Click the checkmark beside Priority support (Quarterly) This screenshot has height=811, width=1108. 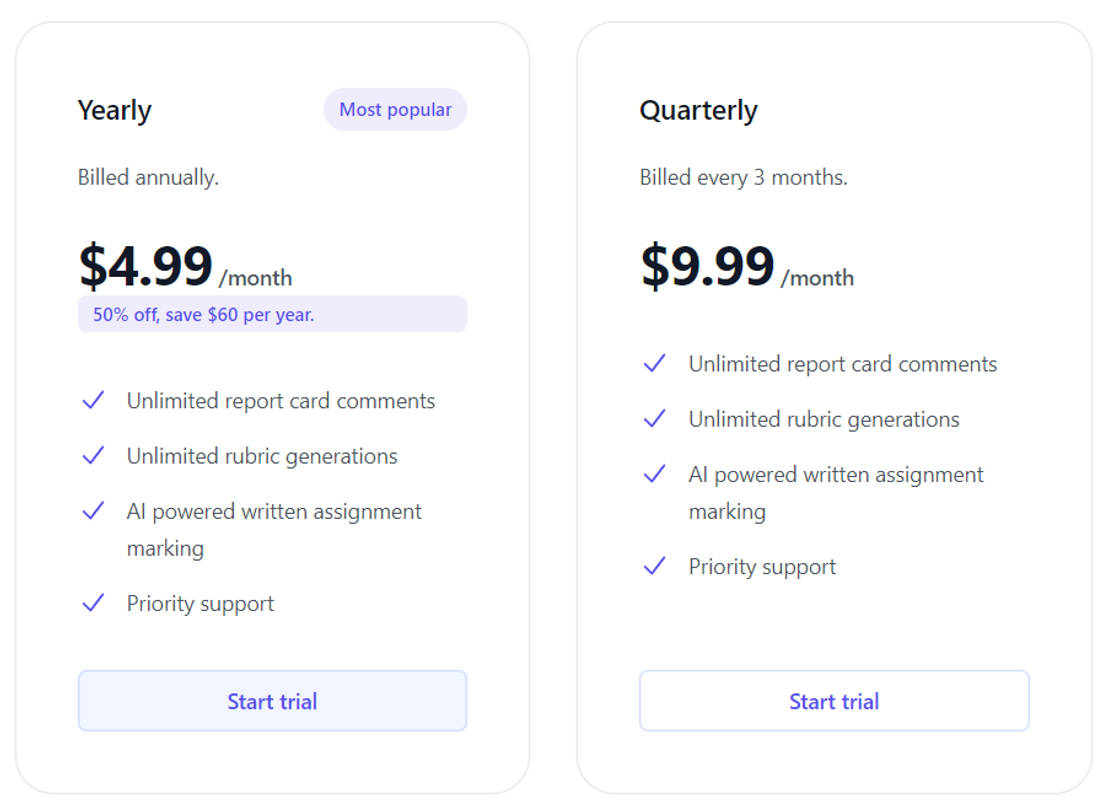(x=654, y=566)
